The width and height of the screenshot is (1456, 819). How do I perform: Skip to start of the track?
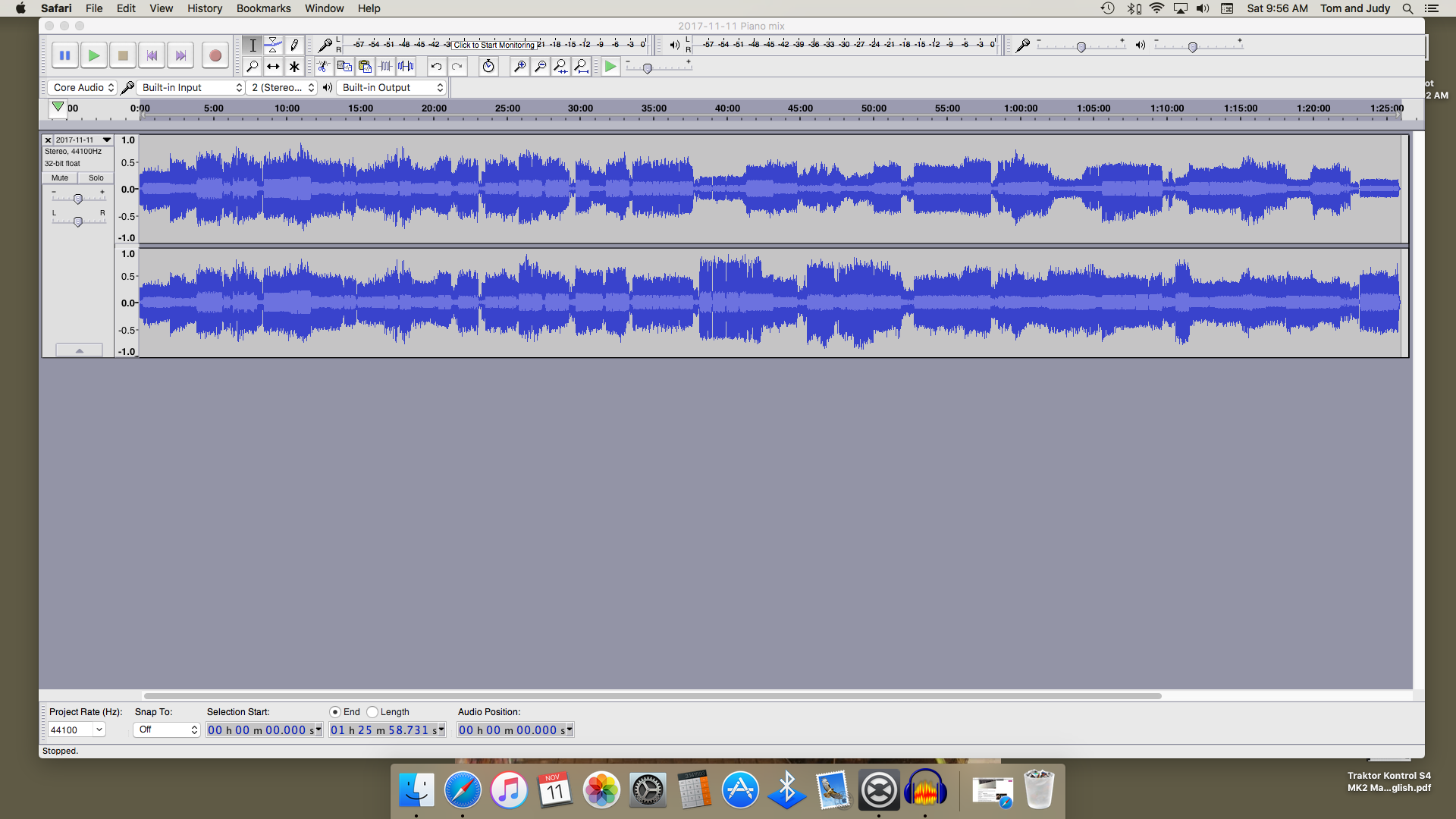152,55
